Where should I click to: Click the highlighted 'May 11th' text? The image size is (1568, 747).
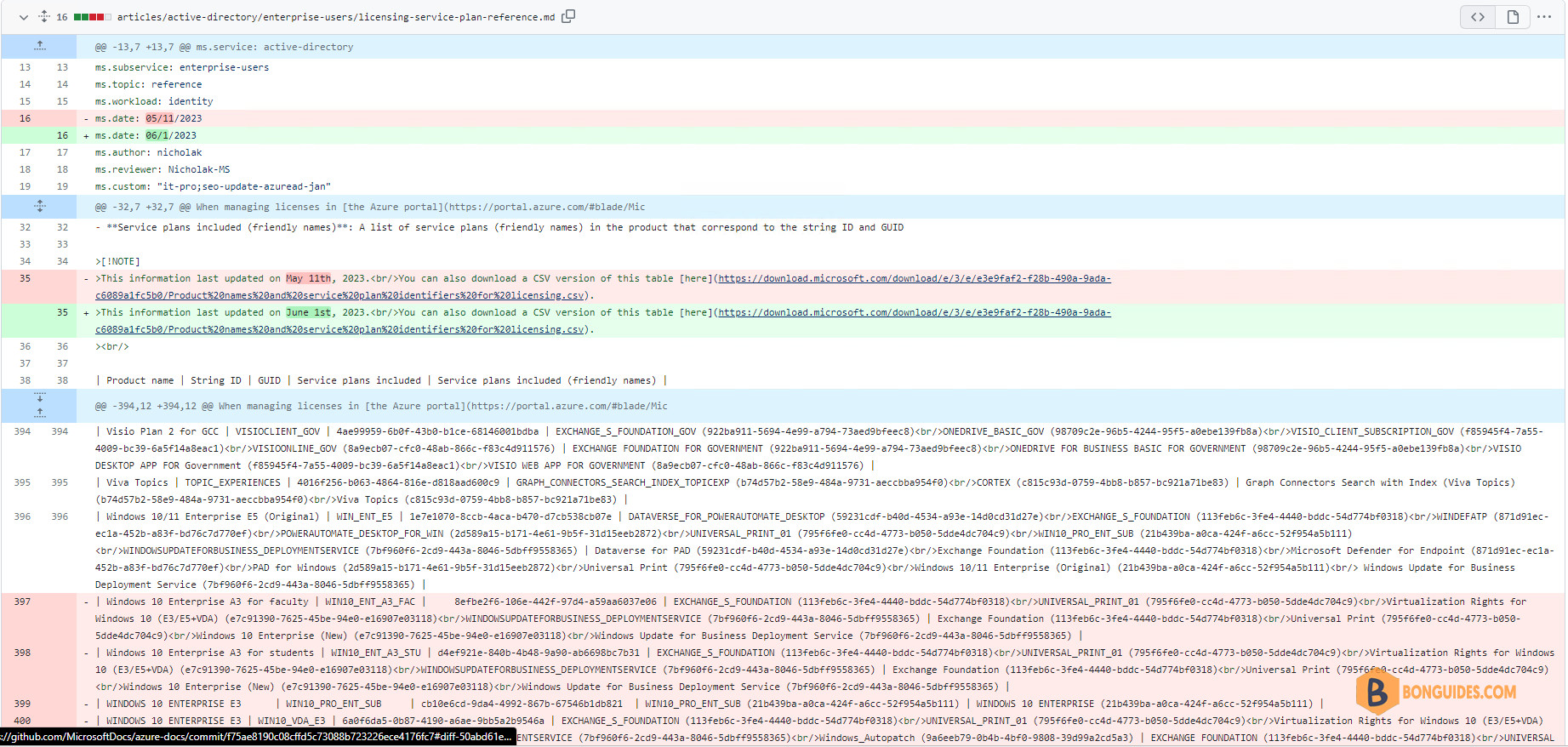click(x=308, y=278)
